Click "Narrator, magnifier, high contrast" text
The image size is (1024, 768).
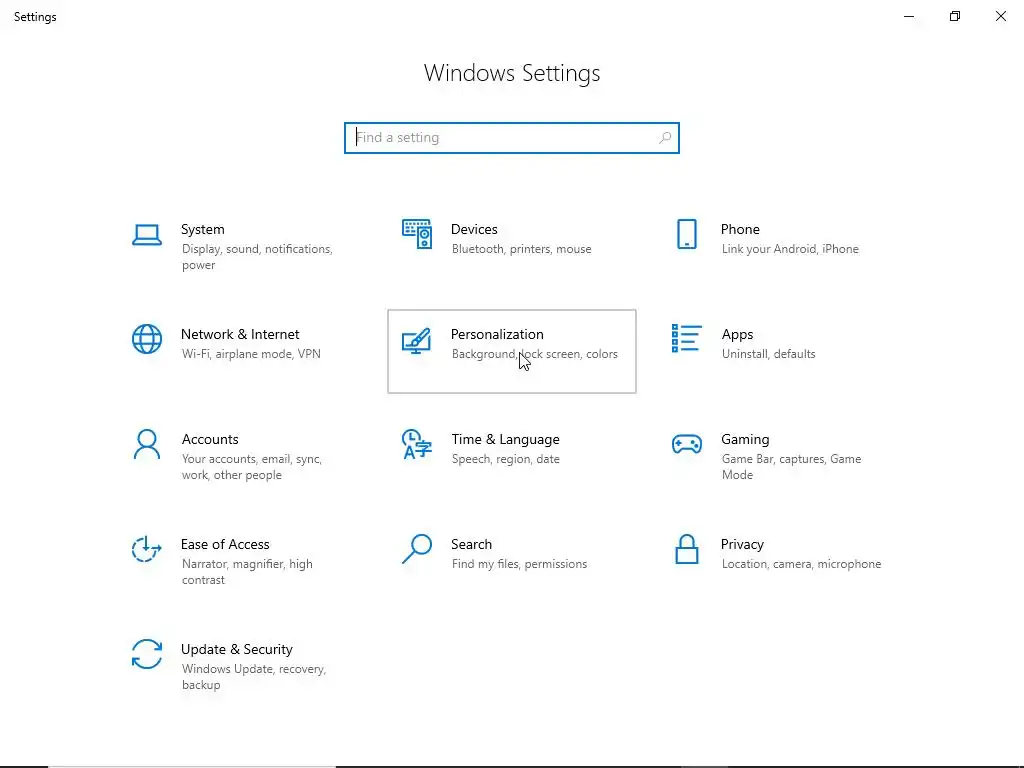click(247, 572)
